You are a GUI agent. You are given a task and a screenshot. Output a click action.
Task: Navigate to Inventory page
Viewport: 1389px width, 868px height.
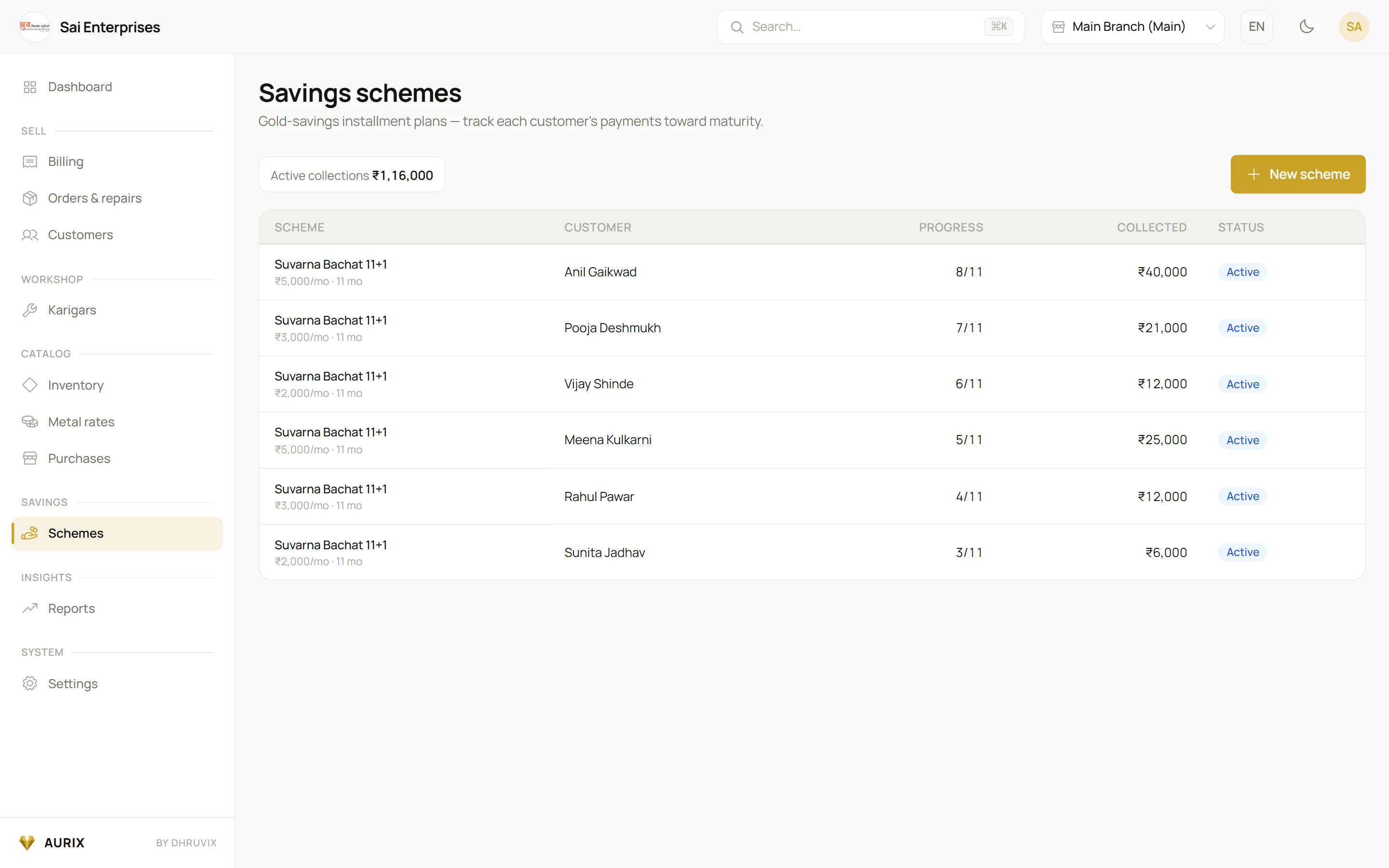pos(117,385)
